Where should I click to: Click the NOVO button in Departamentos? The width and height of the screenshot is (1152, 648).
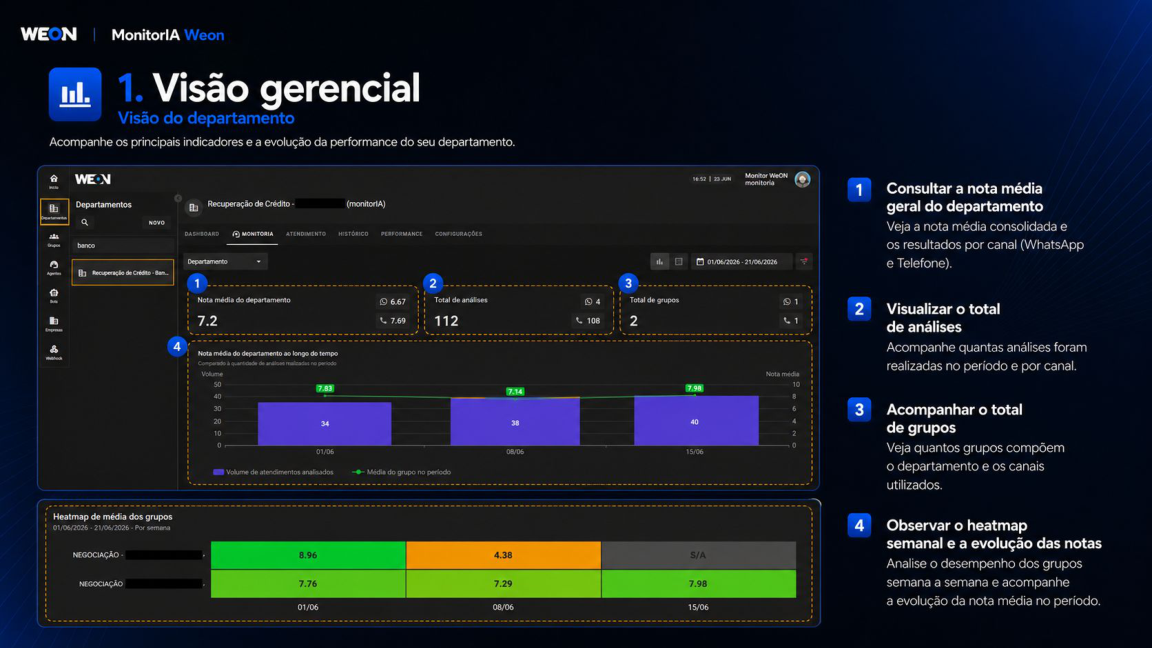[156, 223]
